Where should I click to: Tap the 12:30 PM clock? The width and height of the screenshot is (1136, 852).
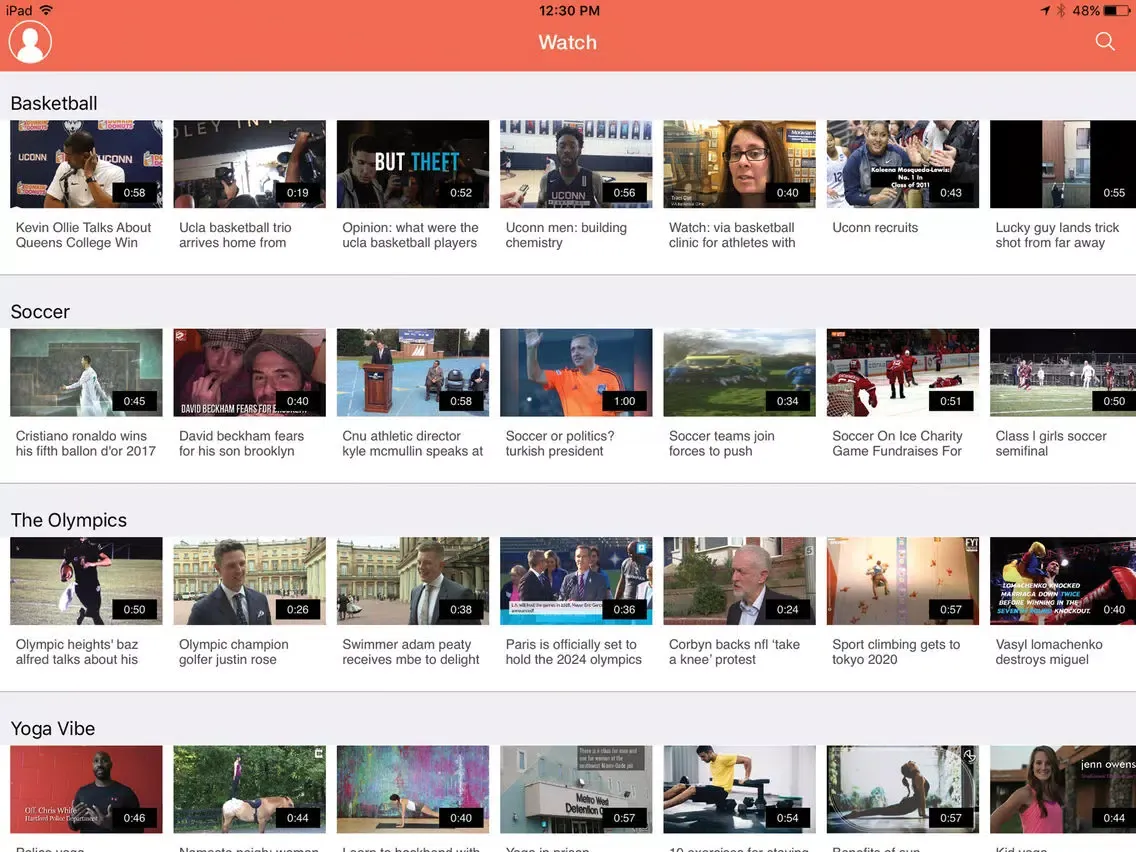click(x=569, y=11)
